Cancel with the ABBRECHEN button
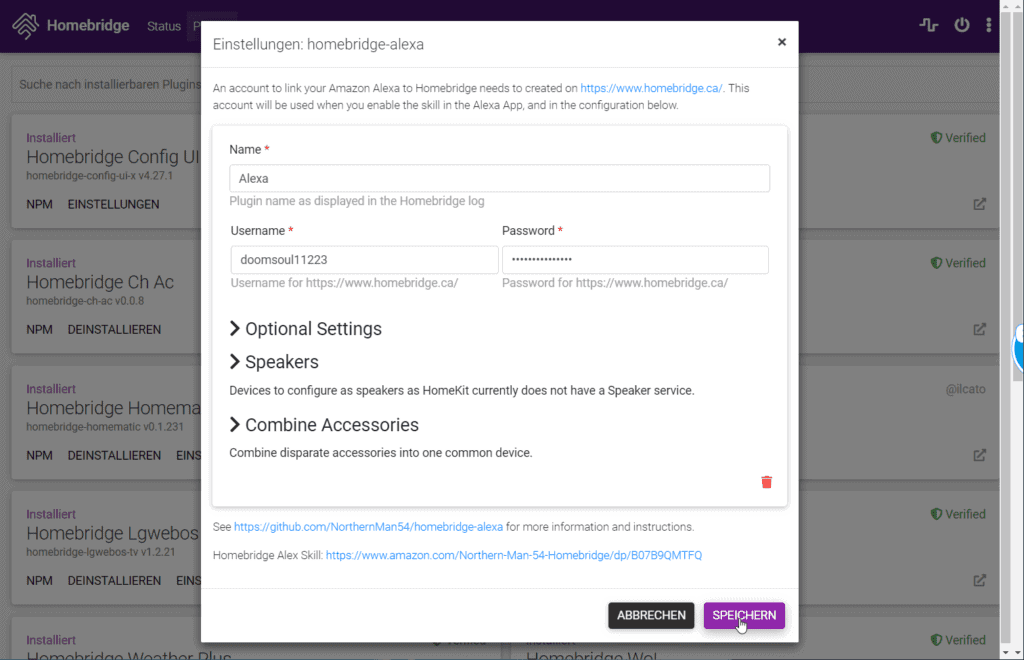This screenshot has width=1024, height=660. pos(651,616)
